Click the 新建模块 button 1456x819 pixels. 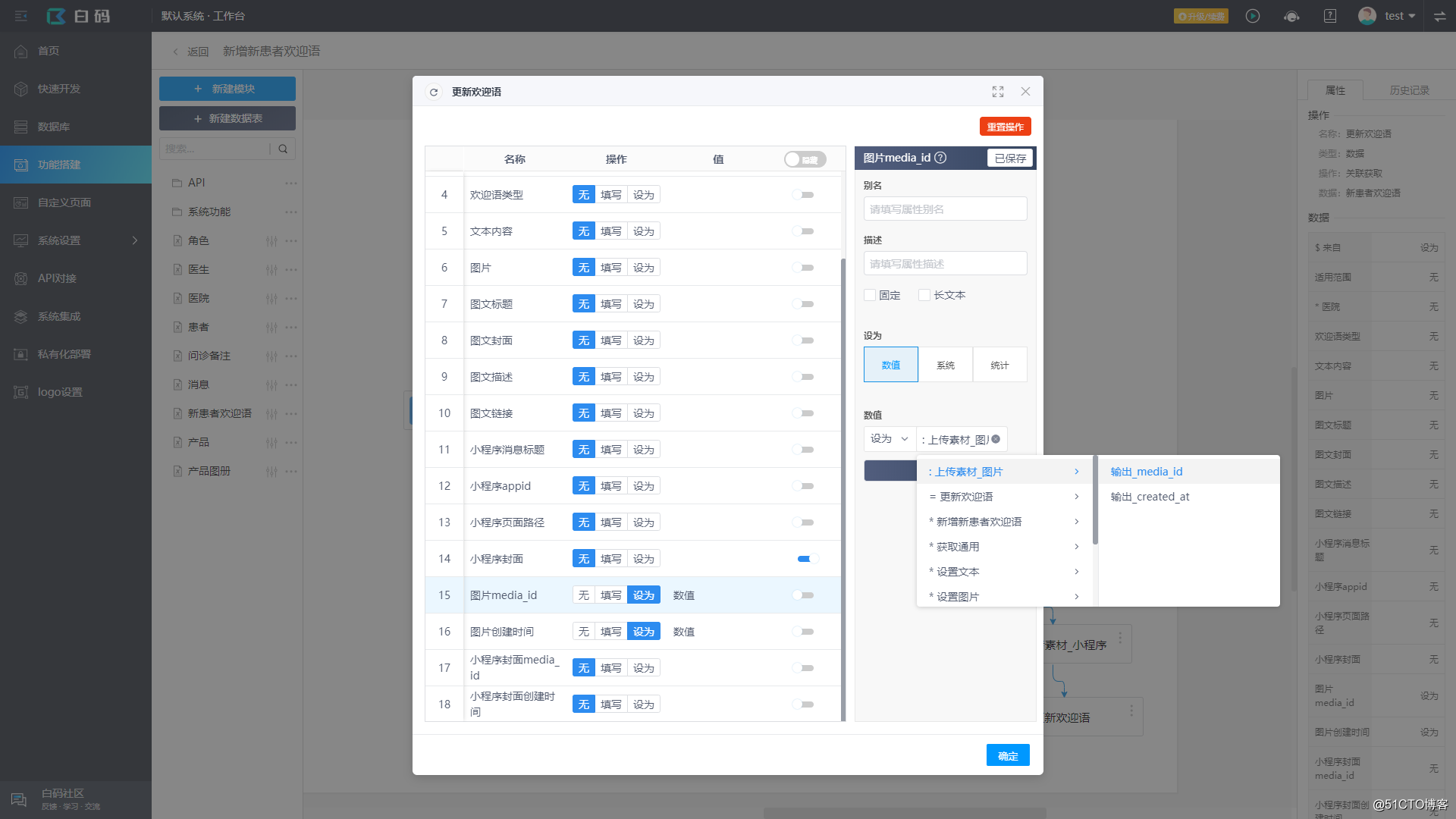click(x=227, y=89)
